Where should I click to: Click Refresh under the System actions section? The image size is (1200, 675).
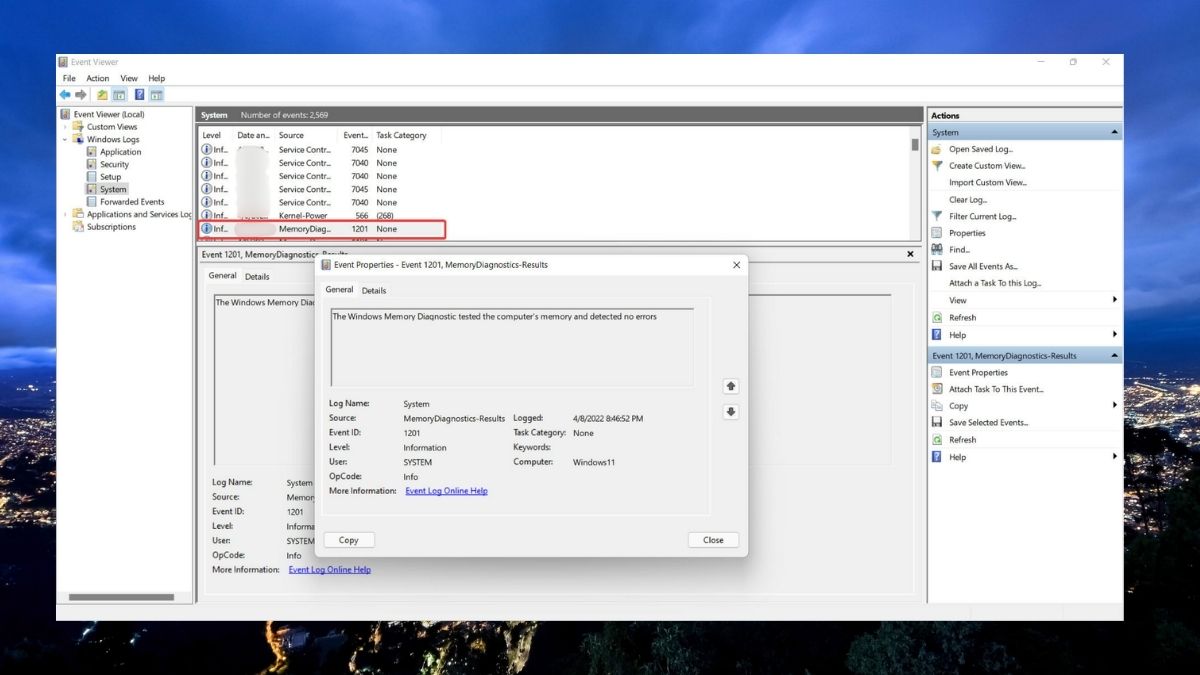(x=962, y=318)
